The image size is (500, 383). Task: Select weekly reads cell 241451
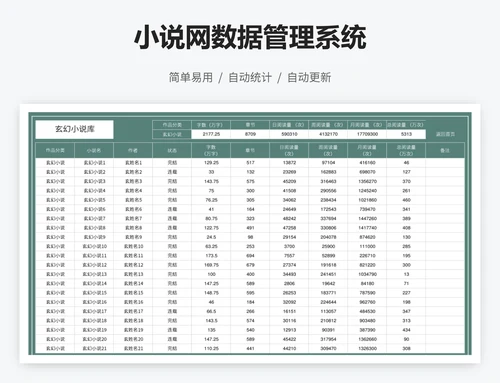pyautogui.click(x=328, y=274)
